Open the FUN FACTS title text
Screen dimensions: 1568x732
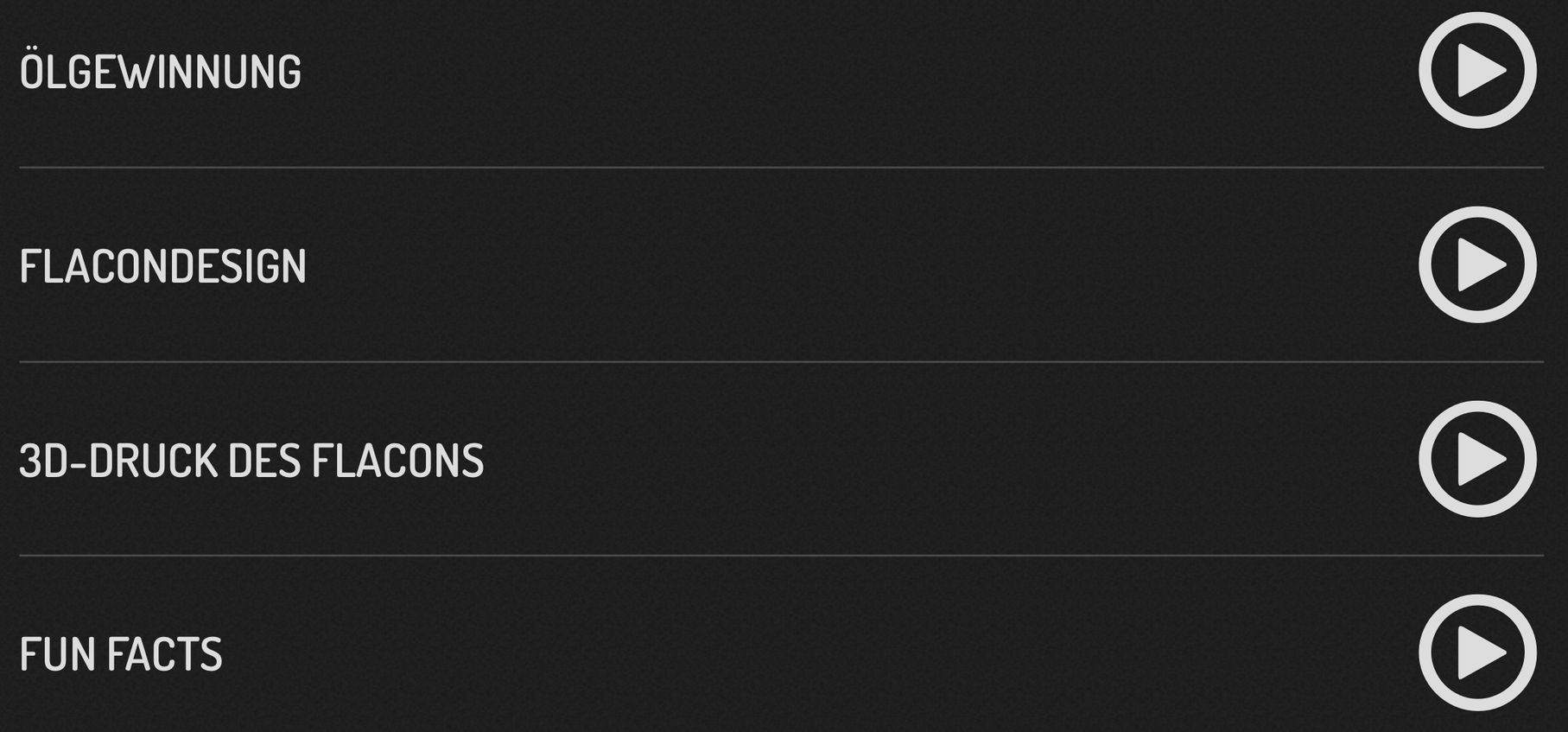121,654
